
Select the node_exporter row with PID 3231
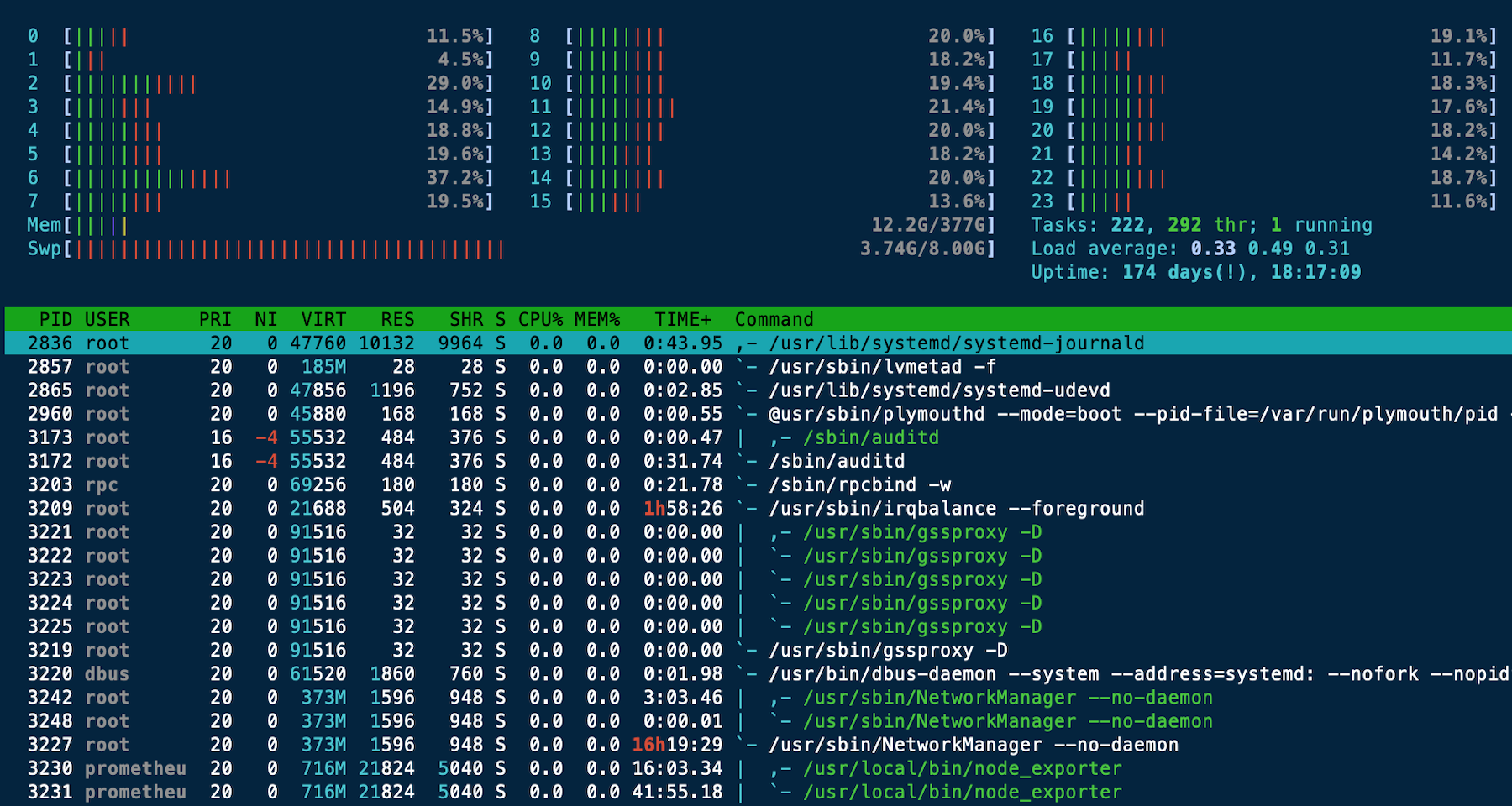point(758,792)
